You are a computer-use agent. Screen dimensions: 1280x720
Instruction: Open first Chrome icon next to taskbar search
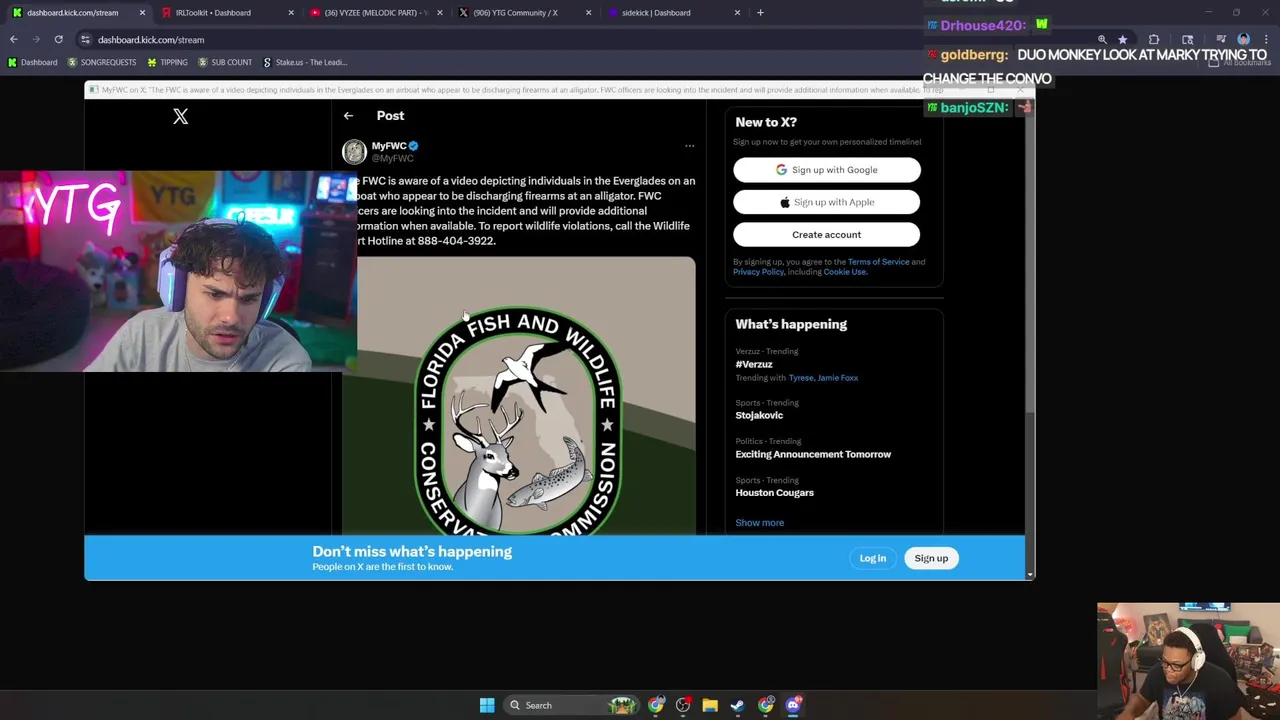click(x=656, y=705)
